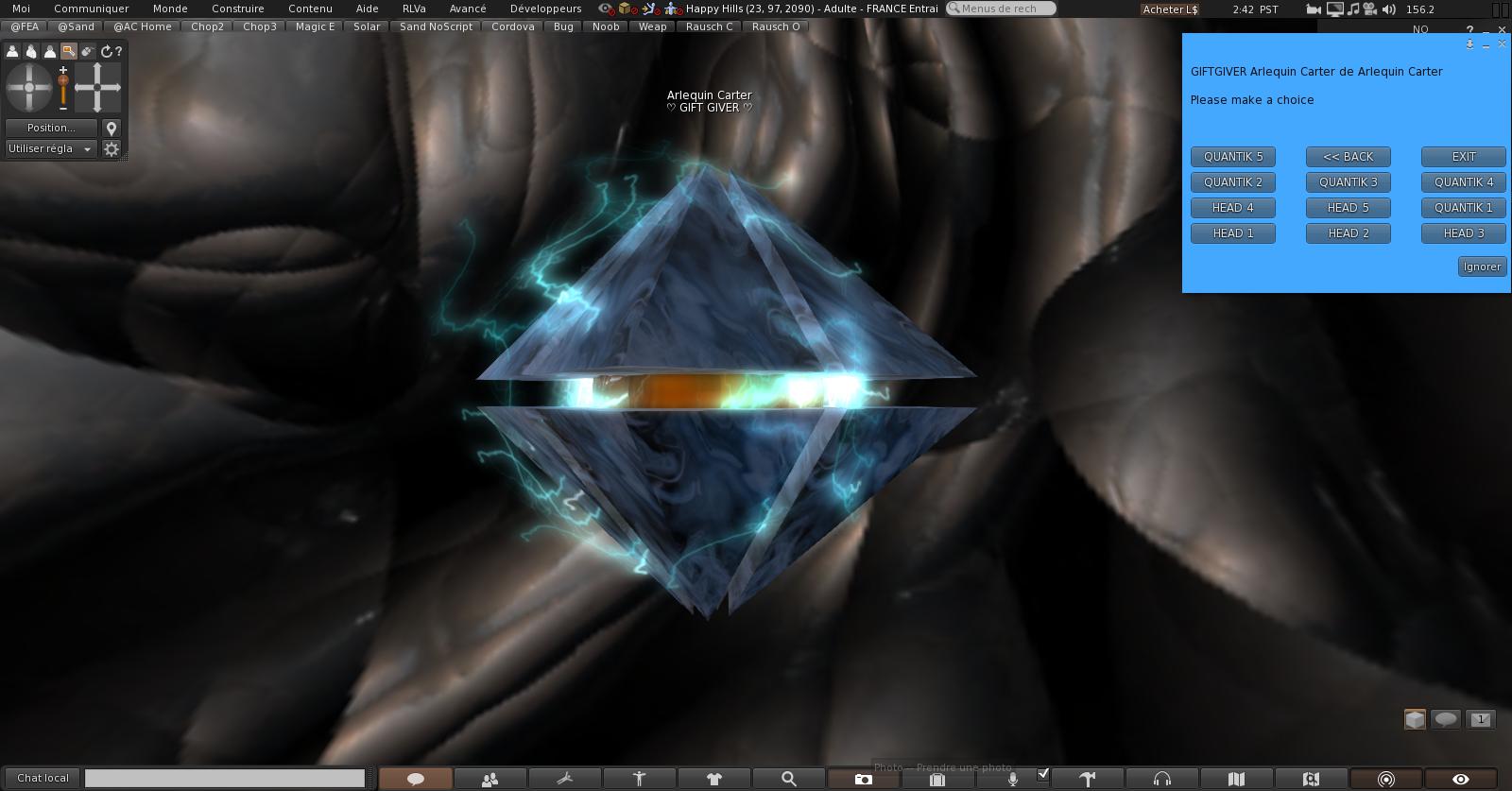Click the location pin icon beside Position
Screen dimensions: 1512x791
tap(112, 128)
